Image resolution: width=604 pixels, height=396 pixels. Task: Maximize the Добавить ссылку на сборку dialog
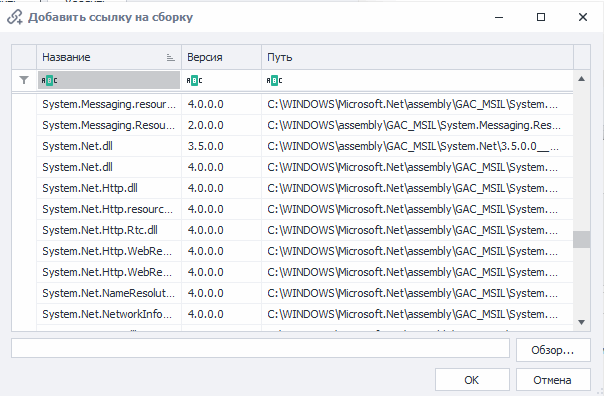[541, 17]
